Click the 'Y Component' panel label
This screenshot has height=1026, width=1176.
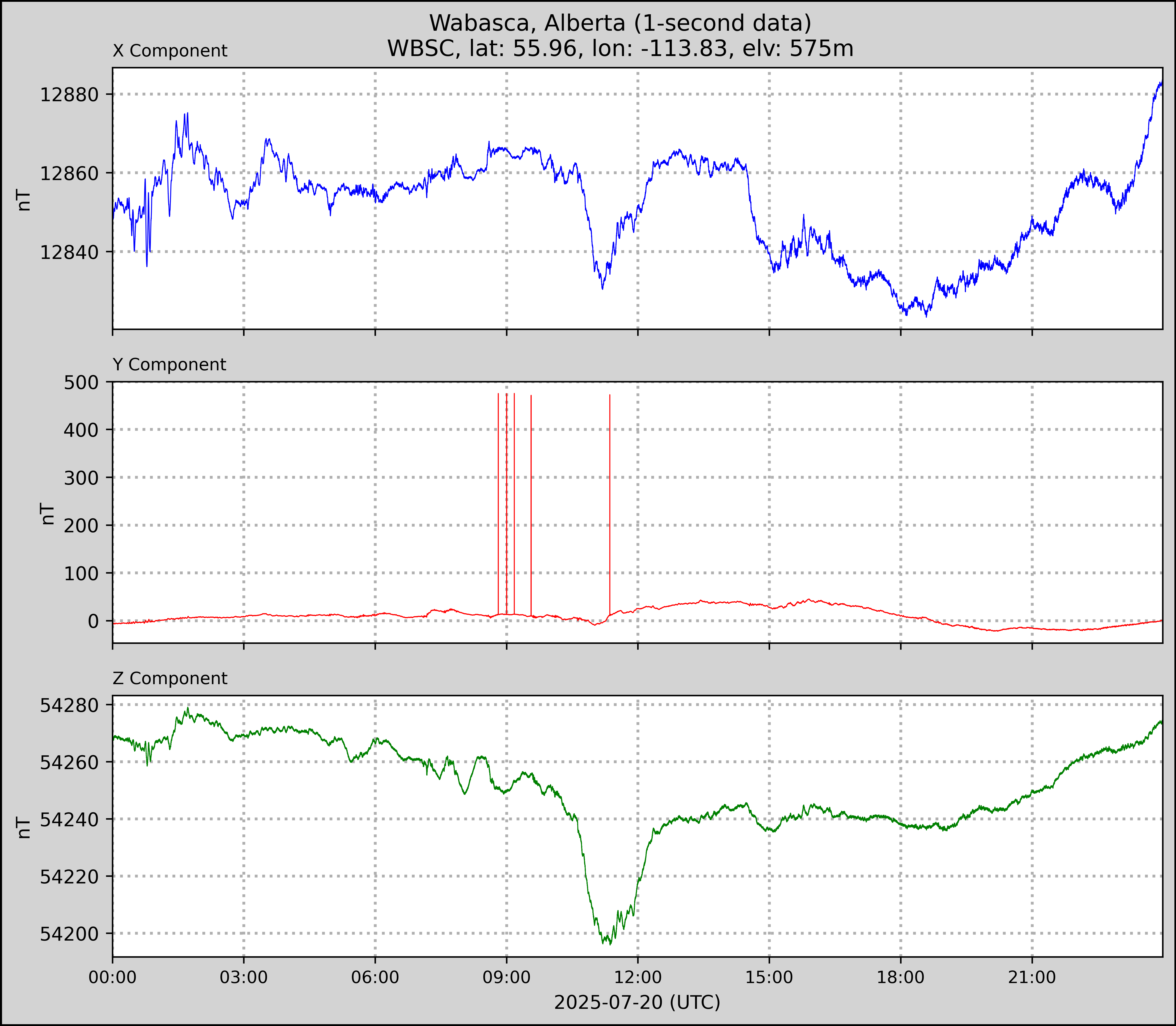pyautogui.click(x=169, y=365)
